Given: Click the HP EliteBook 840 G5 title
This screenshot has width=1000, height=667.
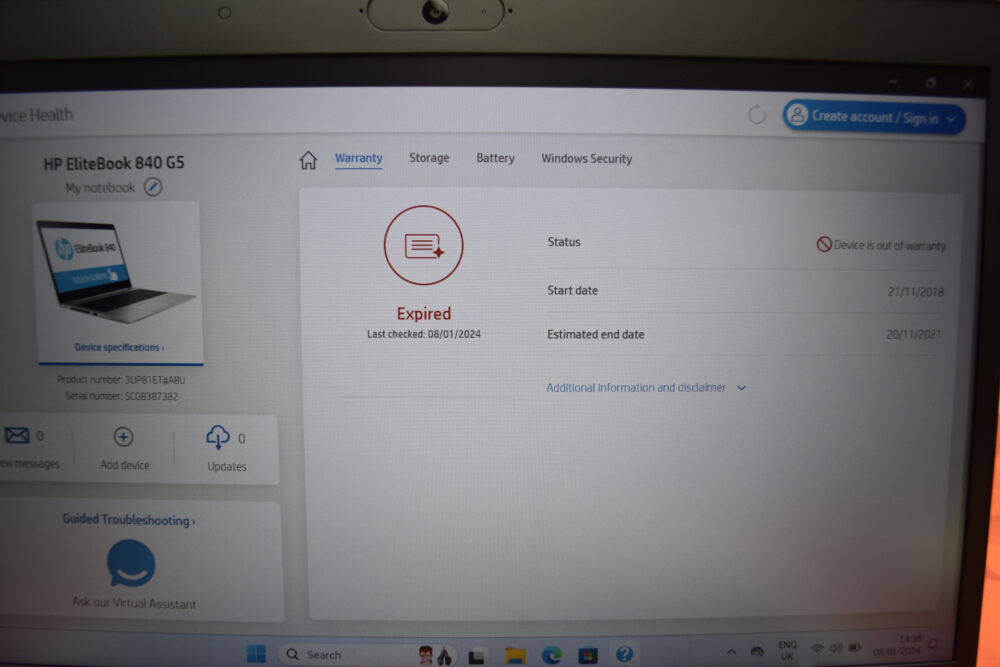Looking at the screenshot, I should click(114, 163).
